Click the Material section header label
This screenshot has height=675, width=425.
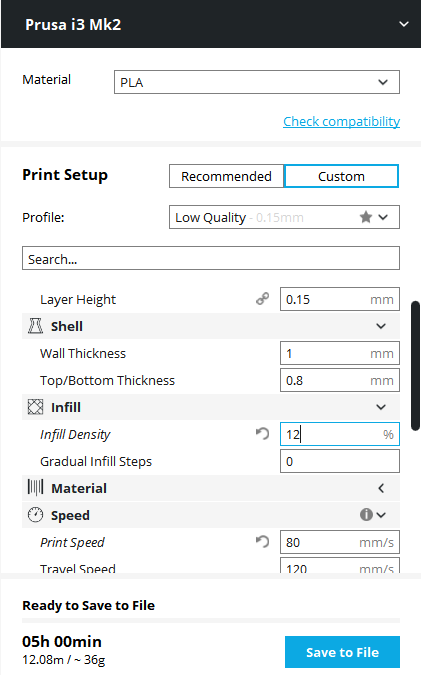coord(79,488)
